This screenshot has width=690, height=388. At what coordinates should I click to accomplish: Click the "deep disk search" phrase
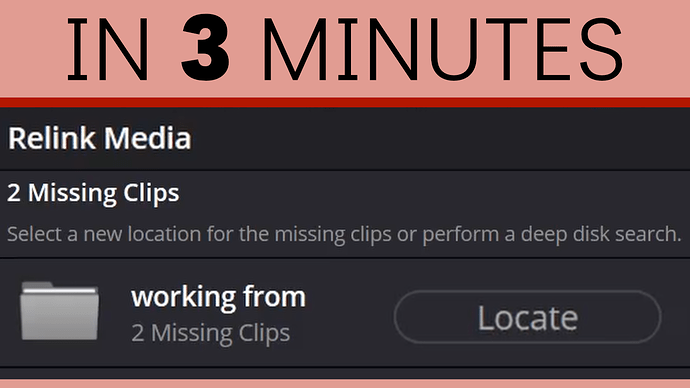click(x=601, y=234)
